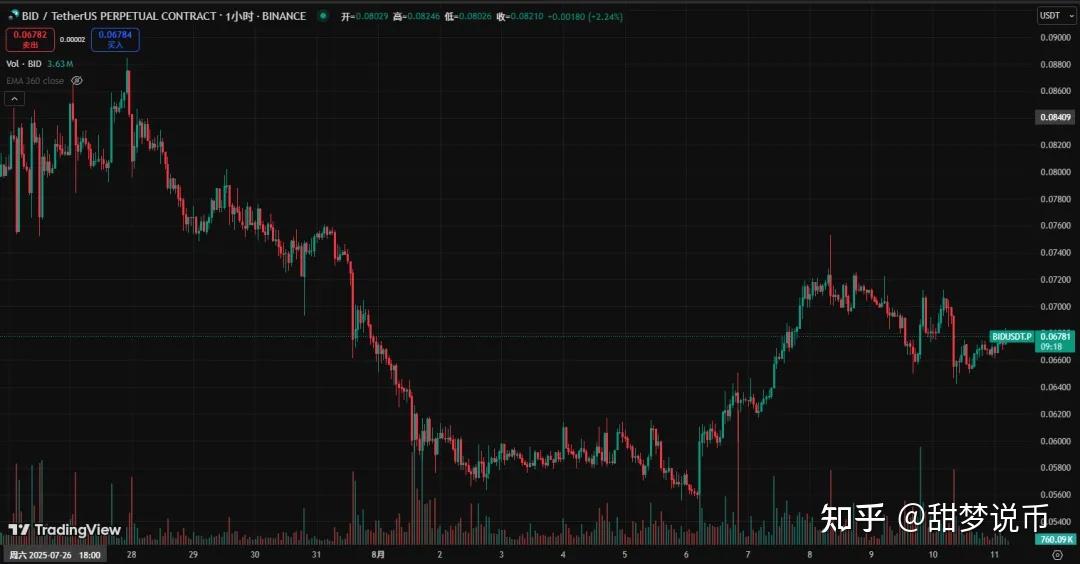Viewport: 1080px width, 564px height.
Task: Click the date label 2025-07-26 18:00
Action: coord(54,554)
